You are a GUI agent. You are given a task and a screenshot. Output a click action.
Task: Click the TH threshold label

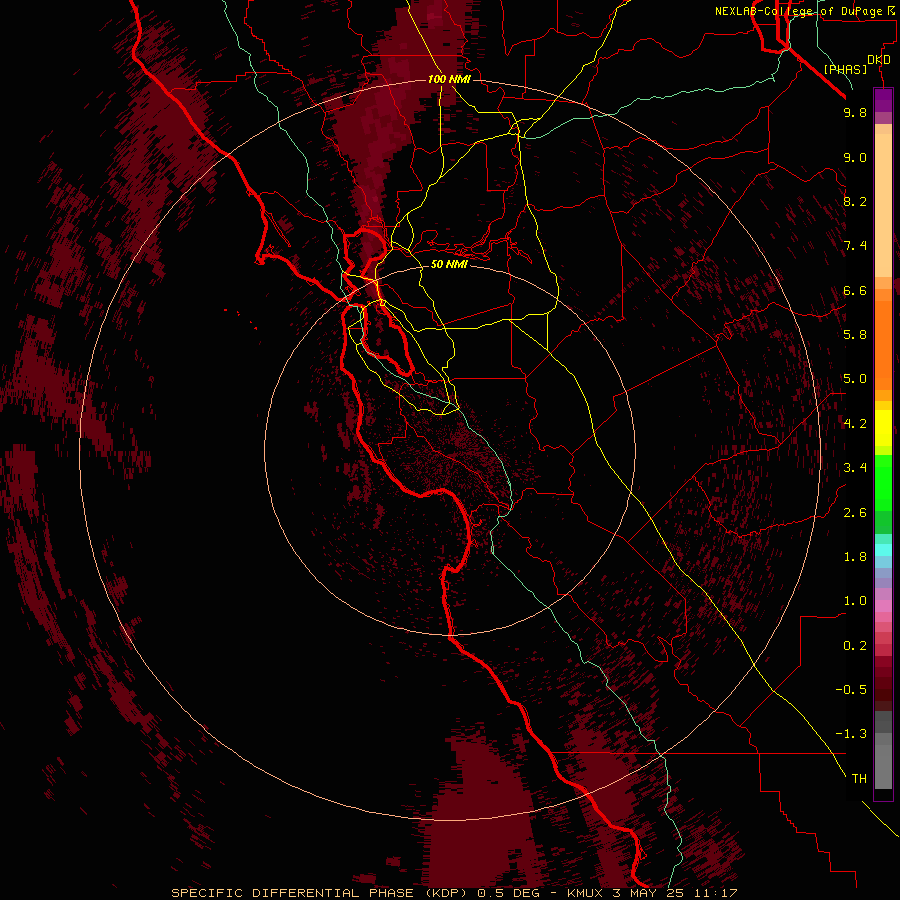tap(859, 778)
